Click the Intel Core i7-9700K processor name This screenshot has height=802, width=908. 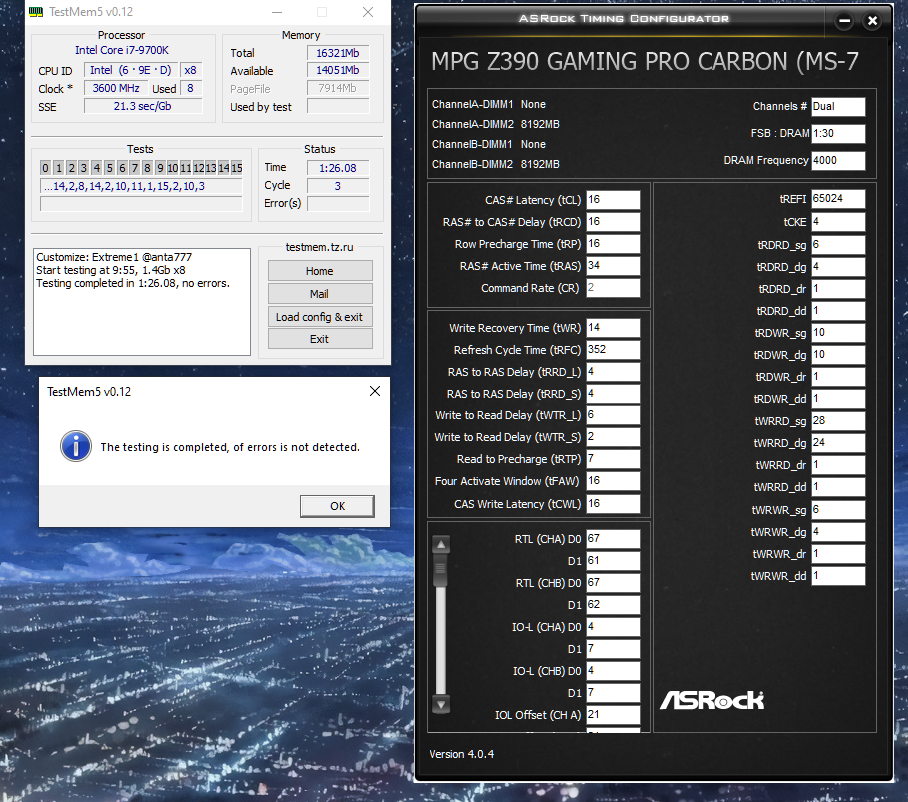click(122, 50)
